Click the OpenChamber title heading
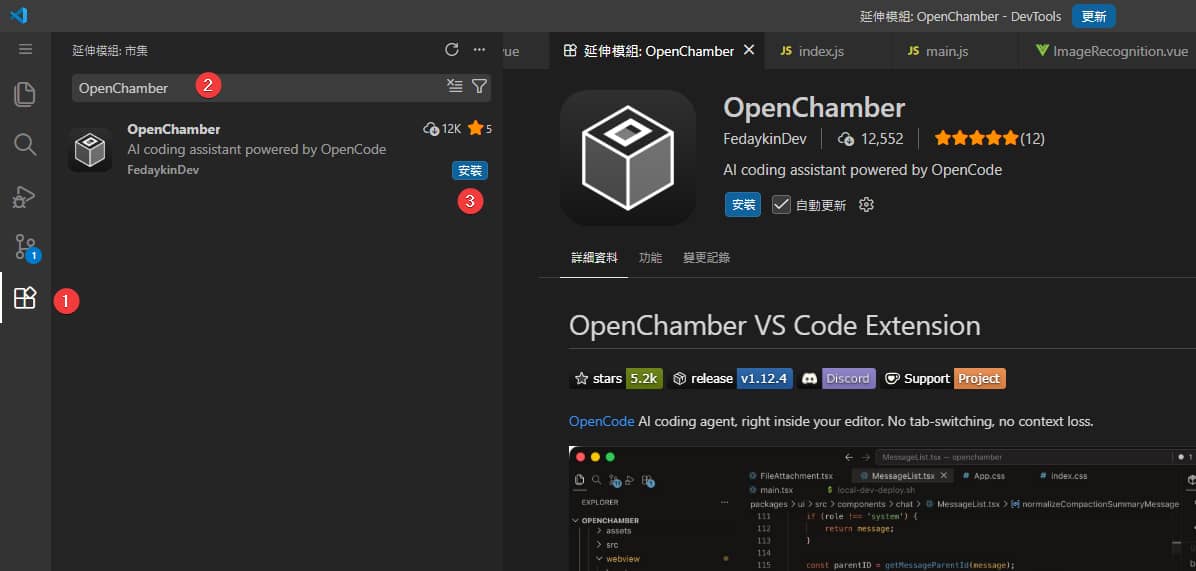Screen dimensions: 1196x571 [814, 107]
